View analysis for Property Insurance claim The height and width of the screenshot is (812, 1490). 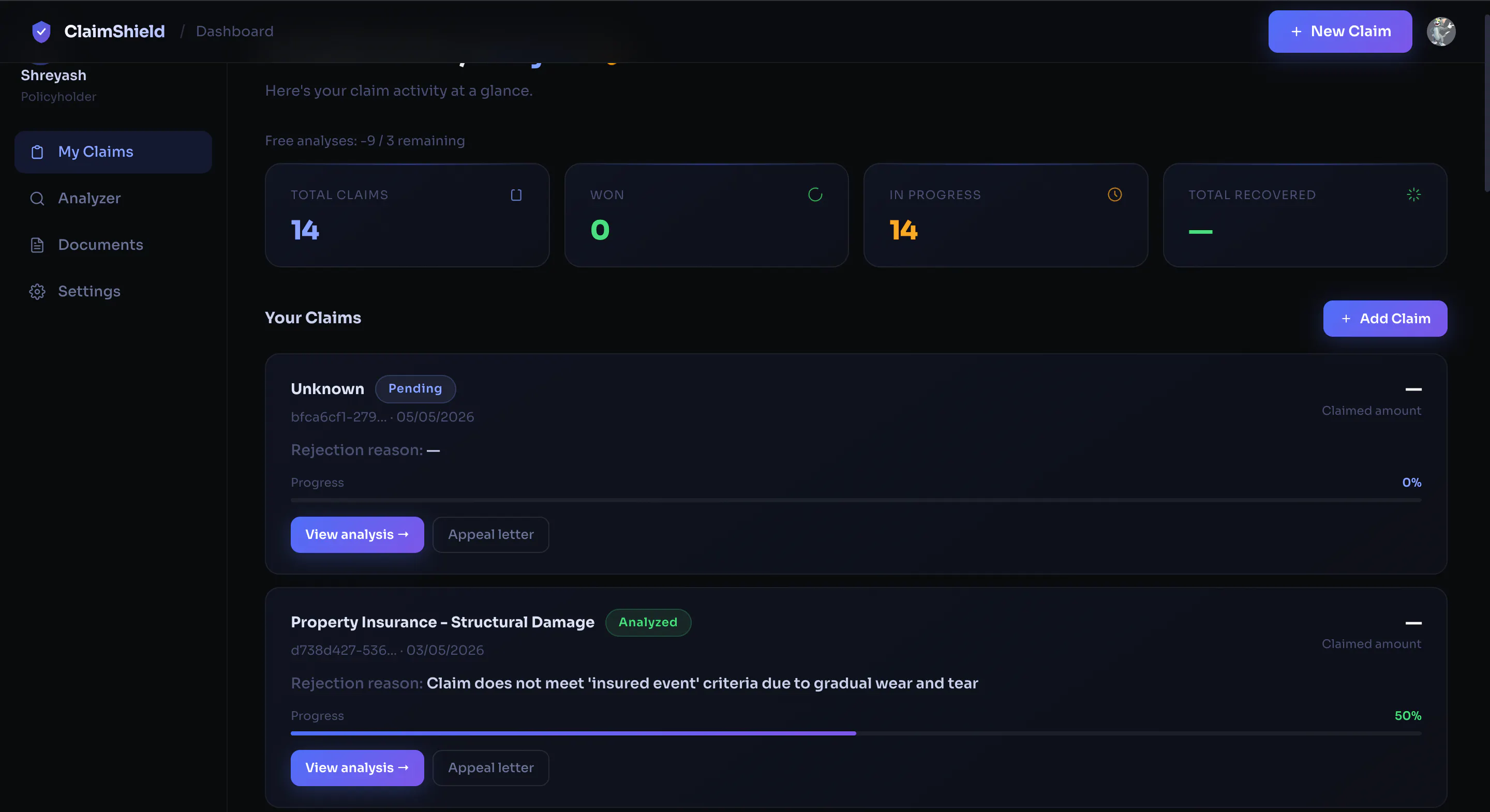(x=357, y=768)
